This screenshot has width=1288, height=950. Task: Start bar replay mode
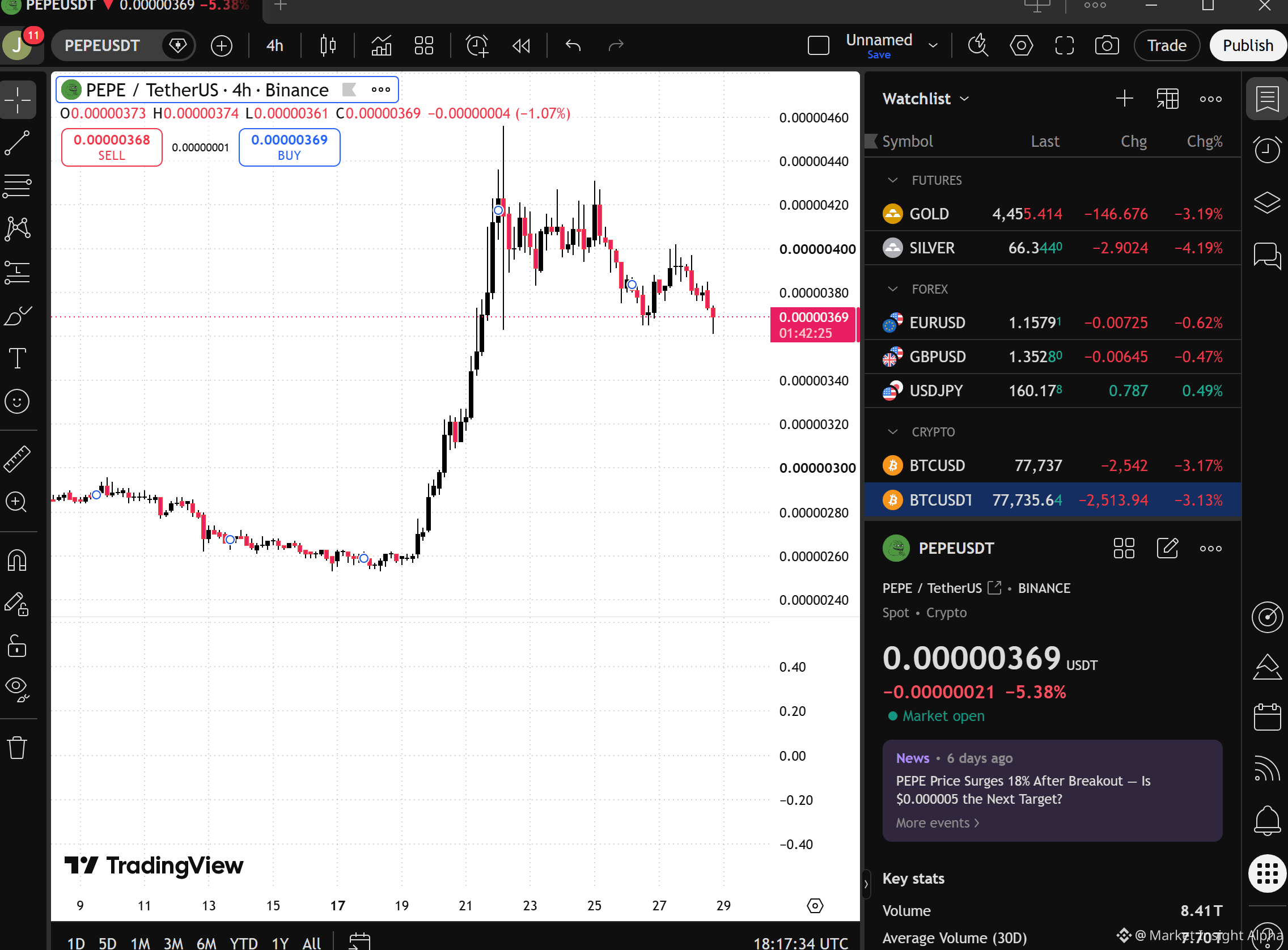coord(521,45)
